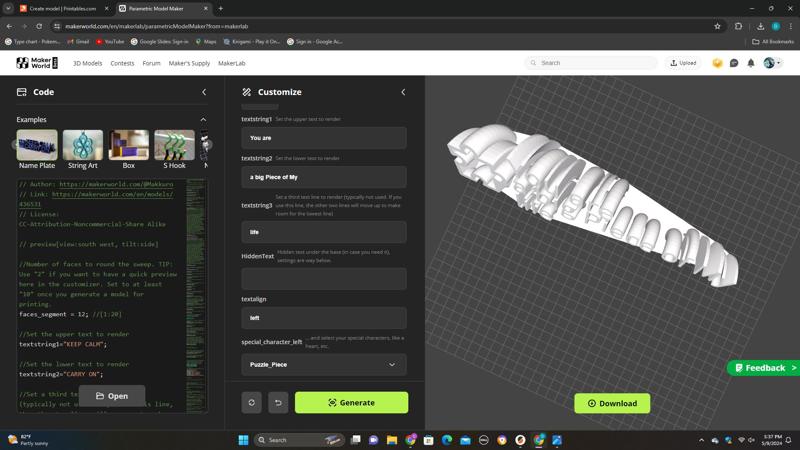800x450 pixels.
Task: Switch to the Parametric Model Maker tab
Action: click(x=162, y=9)
